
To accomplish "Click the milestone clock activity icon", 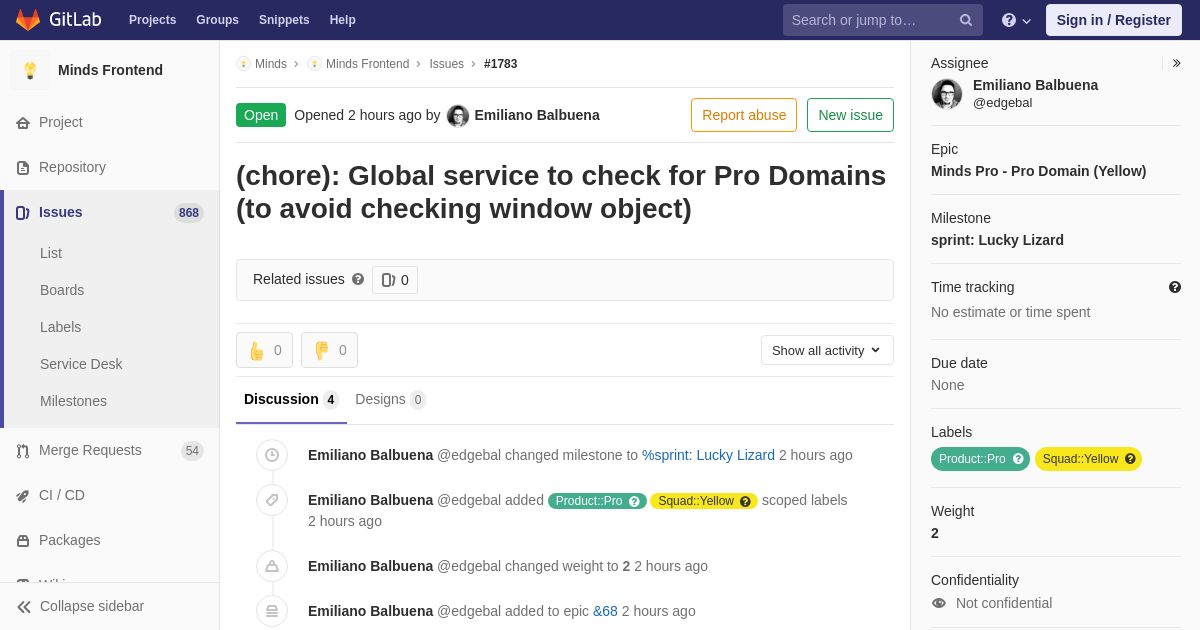I will click(272, 455).
